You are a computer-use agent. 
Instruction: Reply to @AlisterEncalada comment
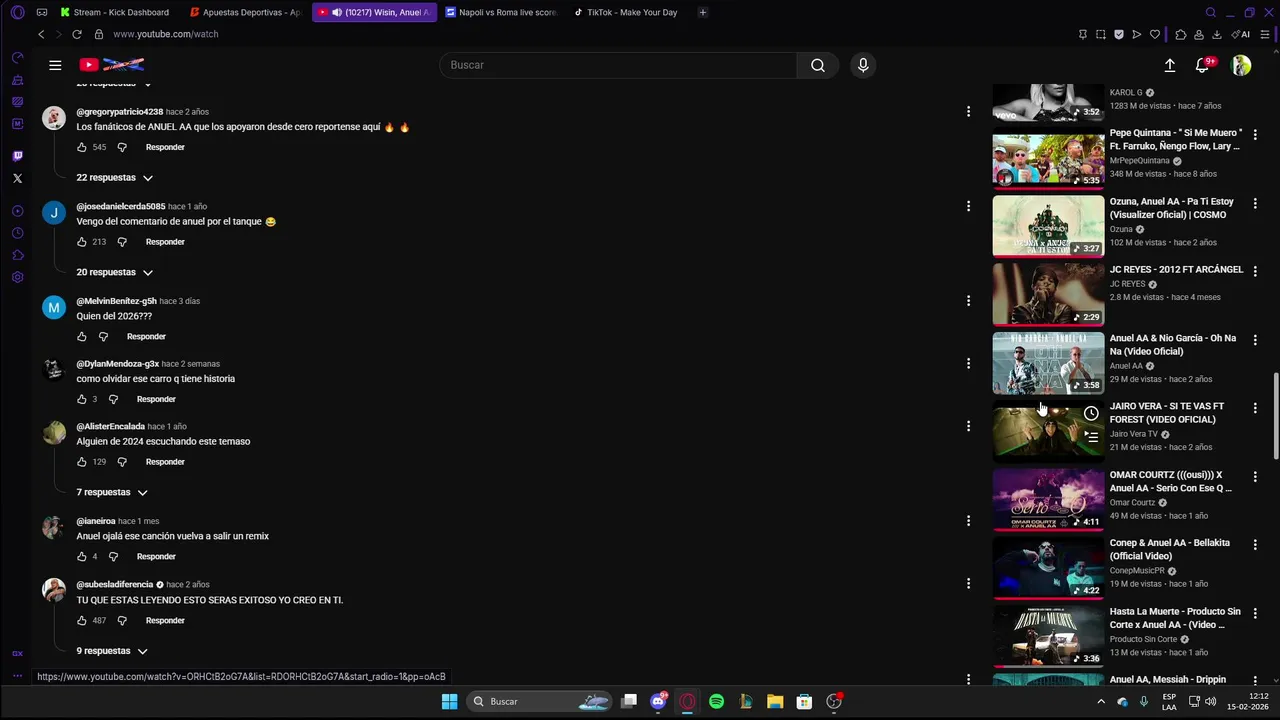(x=165, y=462)
